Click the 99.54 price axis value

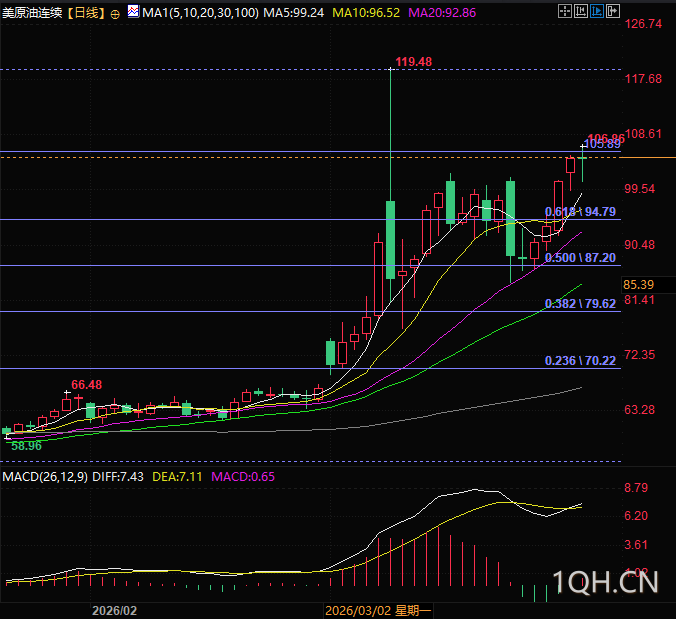tap(640, 189)
